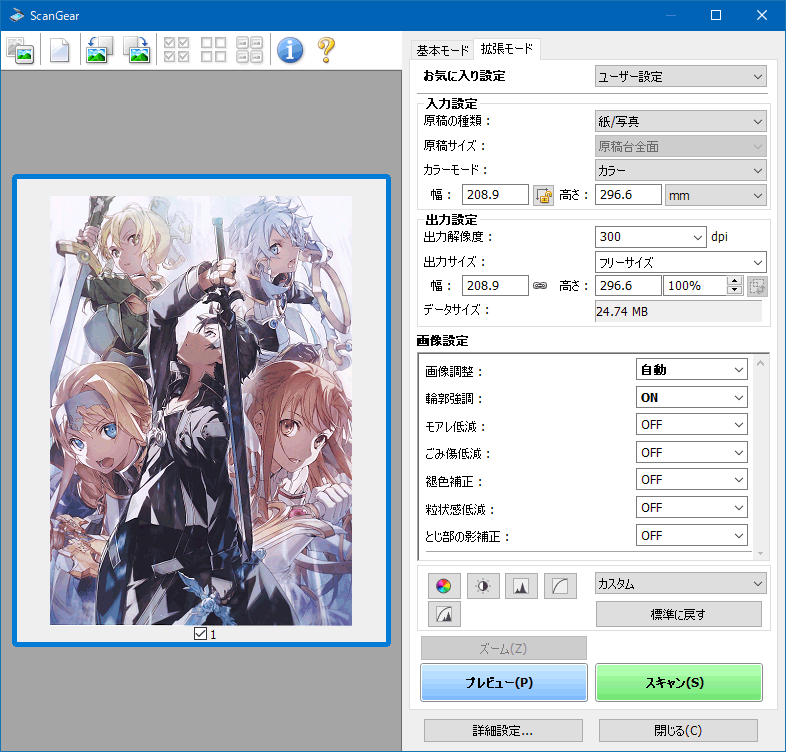
Task: Click the input 幅 208.9 field
Action: (495, 195)
